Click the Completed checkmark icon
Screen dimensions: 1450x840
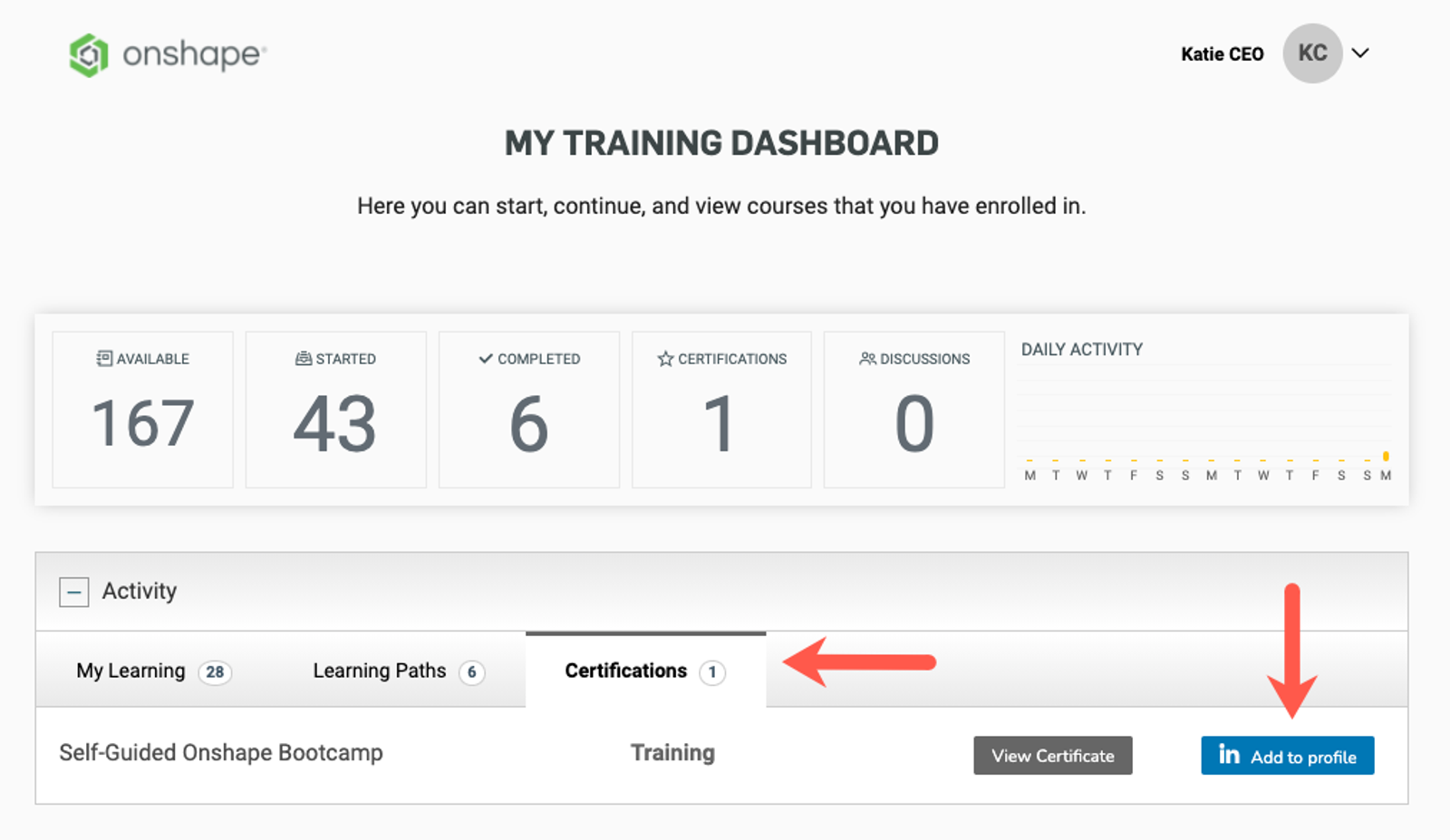[x=486, y=359]
